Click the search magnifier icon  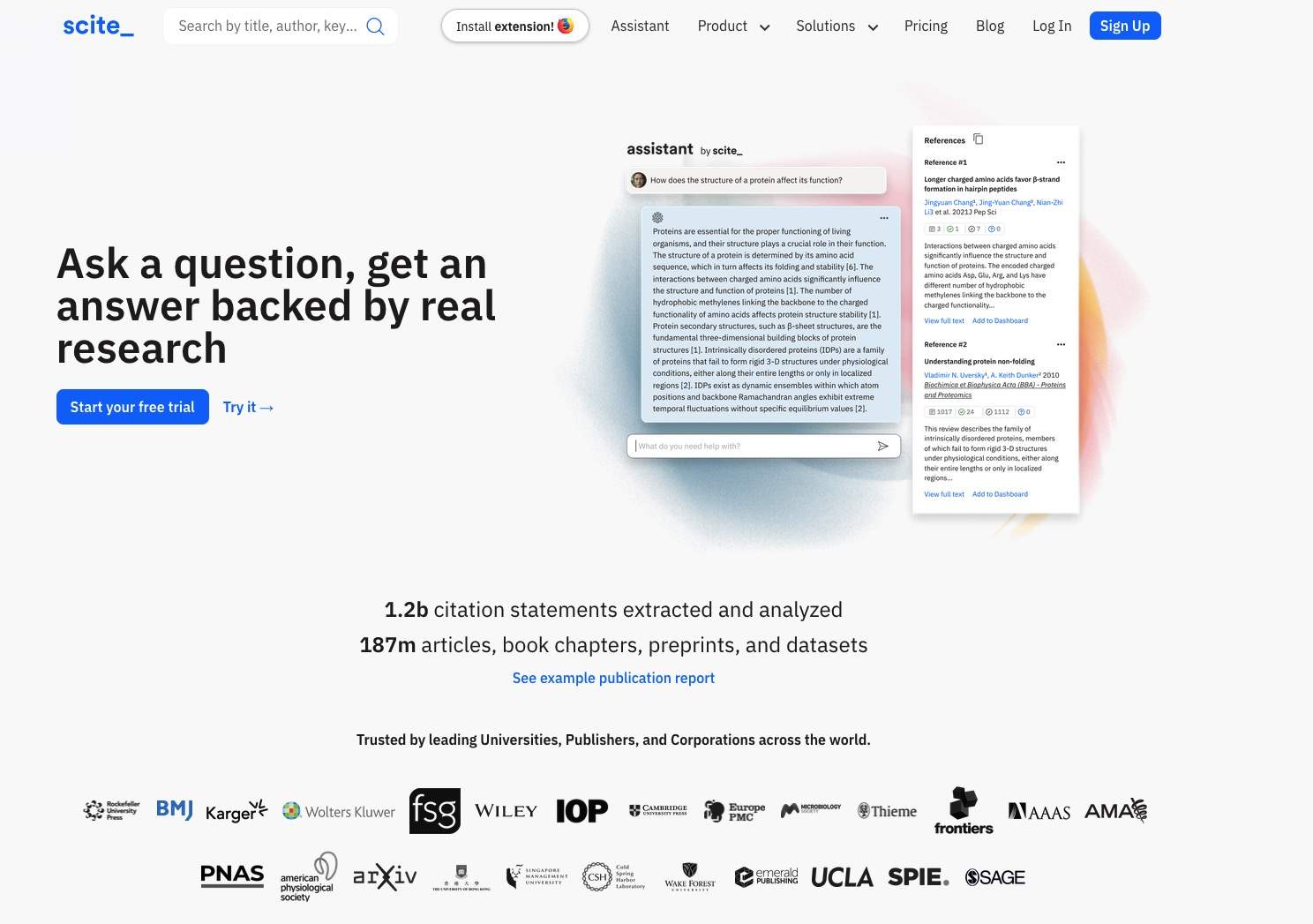tap(375, 26)
